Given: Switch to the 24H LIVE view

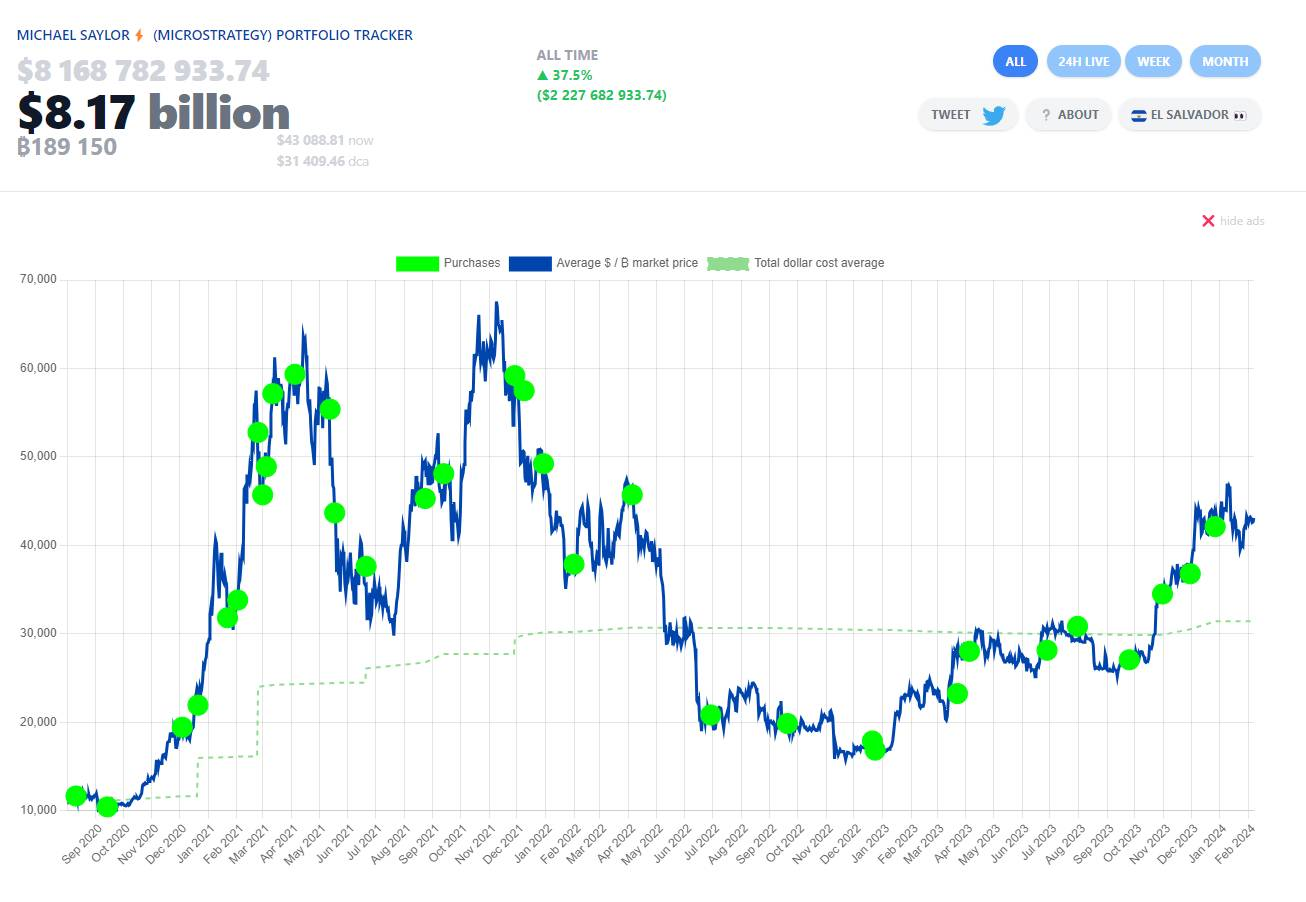Looking at the screenshot, I should click(x=1084, y=61).
